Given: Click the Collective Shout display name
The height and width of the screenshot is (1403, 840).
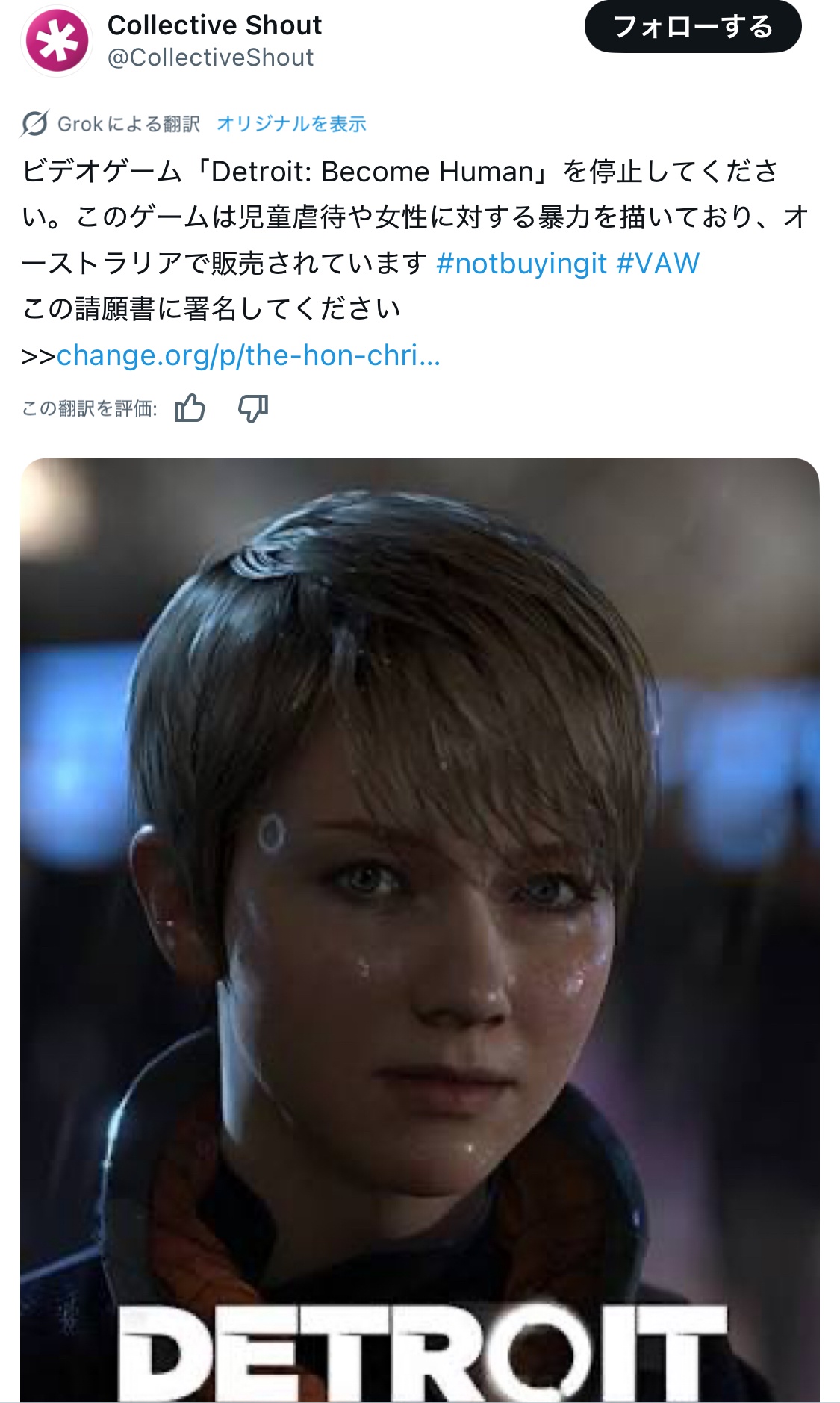Looking at the screenshot, I should [215, 25].
